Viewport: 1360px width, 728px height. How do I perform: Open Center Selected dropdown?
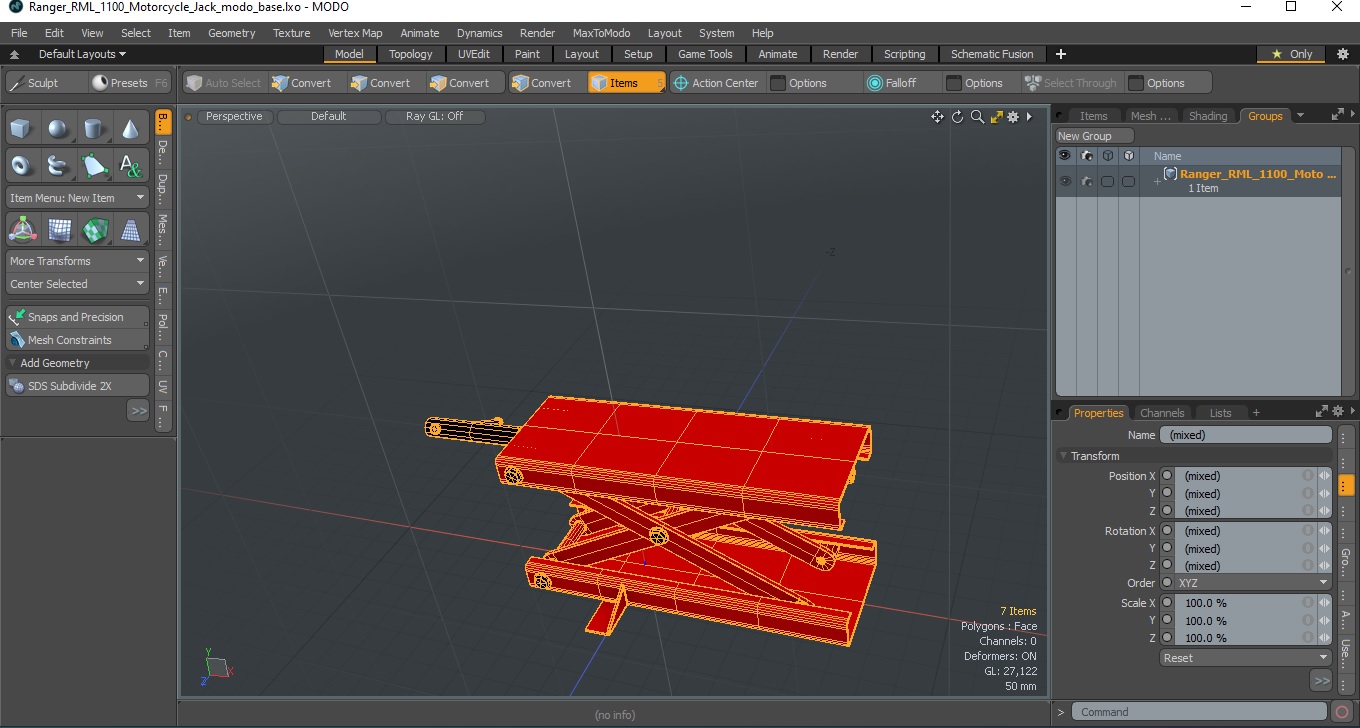point(77,284)
